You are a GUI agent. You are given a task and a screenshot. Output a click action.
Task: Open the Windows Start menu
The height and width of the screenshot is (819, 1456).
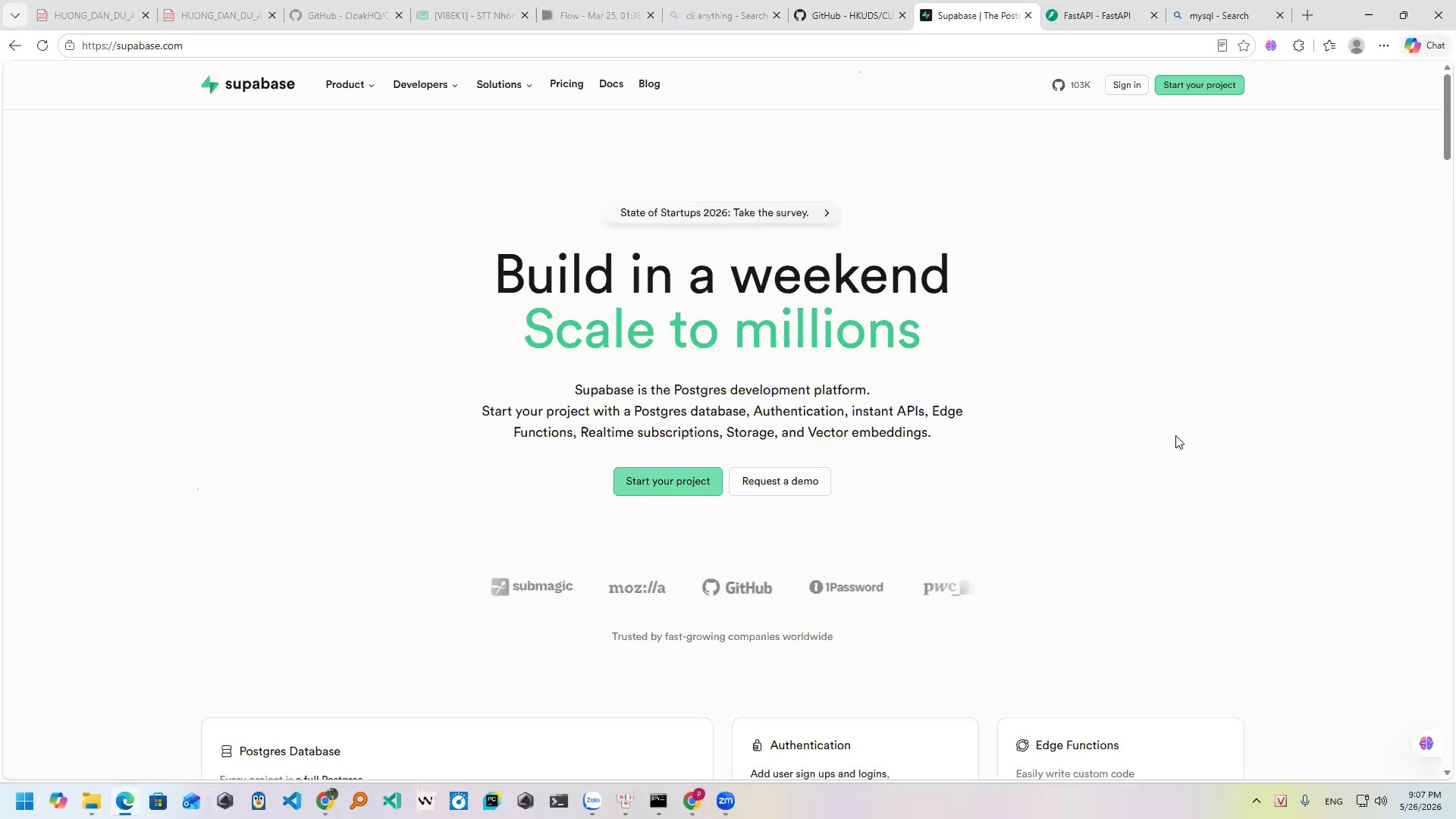(x=24, y=801)
